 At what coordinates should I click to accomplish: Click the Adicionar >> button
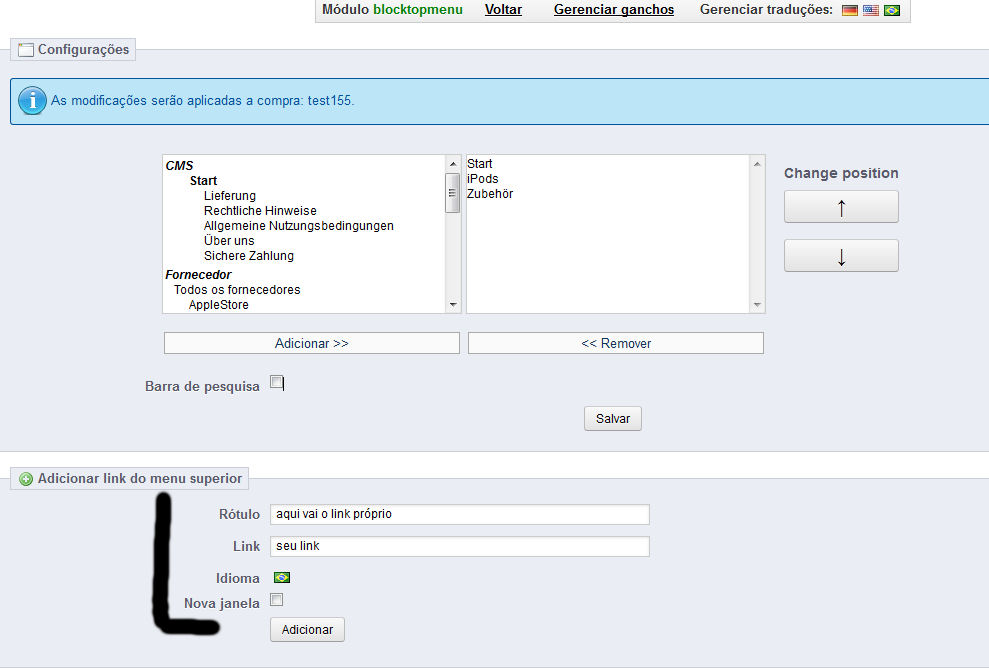pos(312,343)
